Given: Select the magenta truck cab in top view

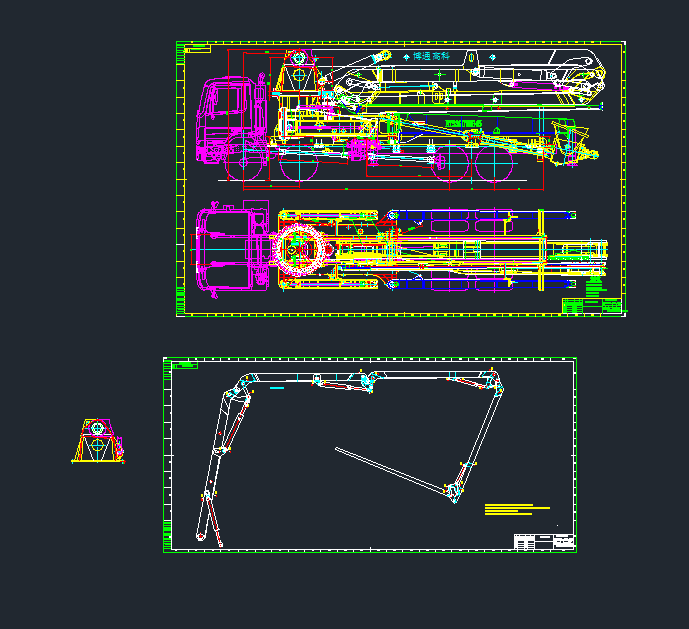Looking at the screenshot, I should click(x=225, y=248).
